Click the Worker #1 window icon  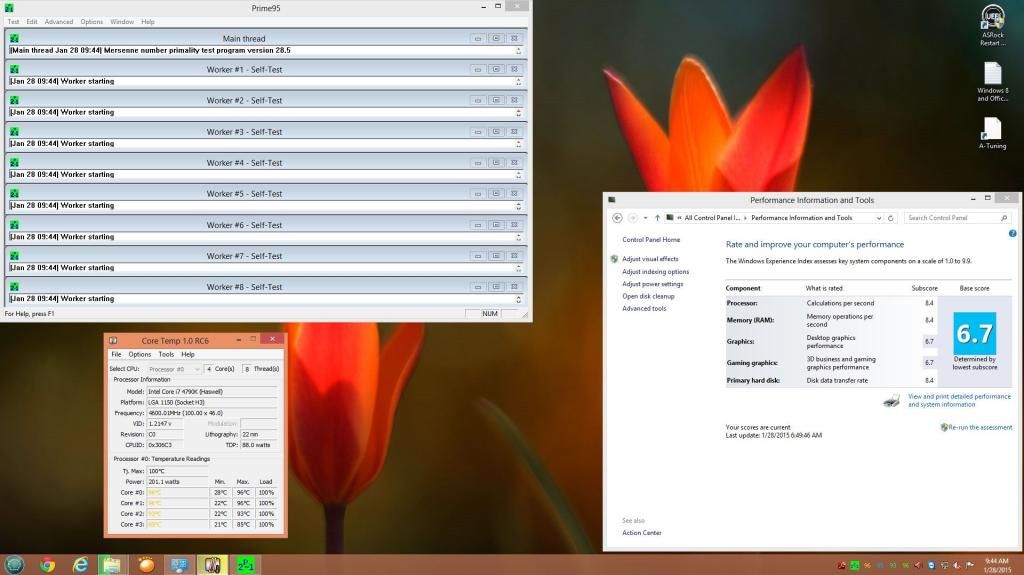(14, 69)
